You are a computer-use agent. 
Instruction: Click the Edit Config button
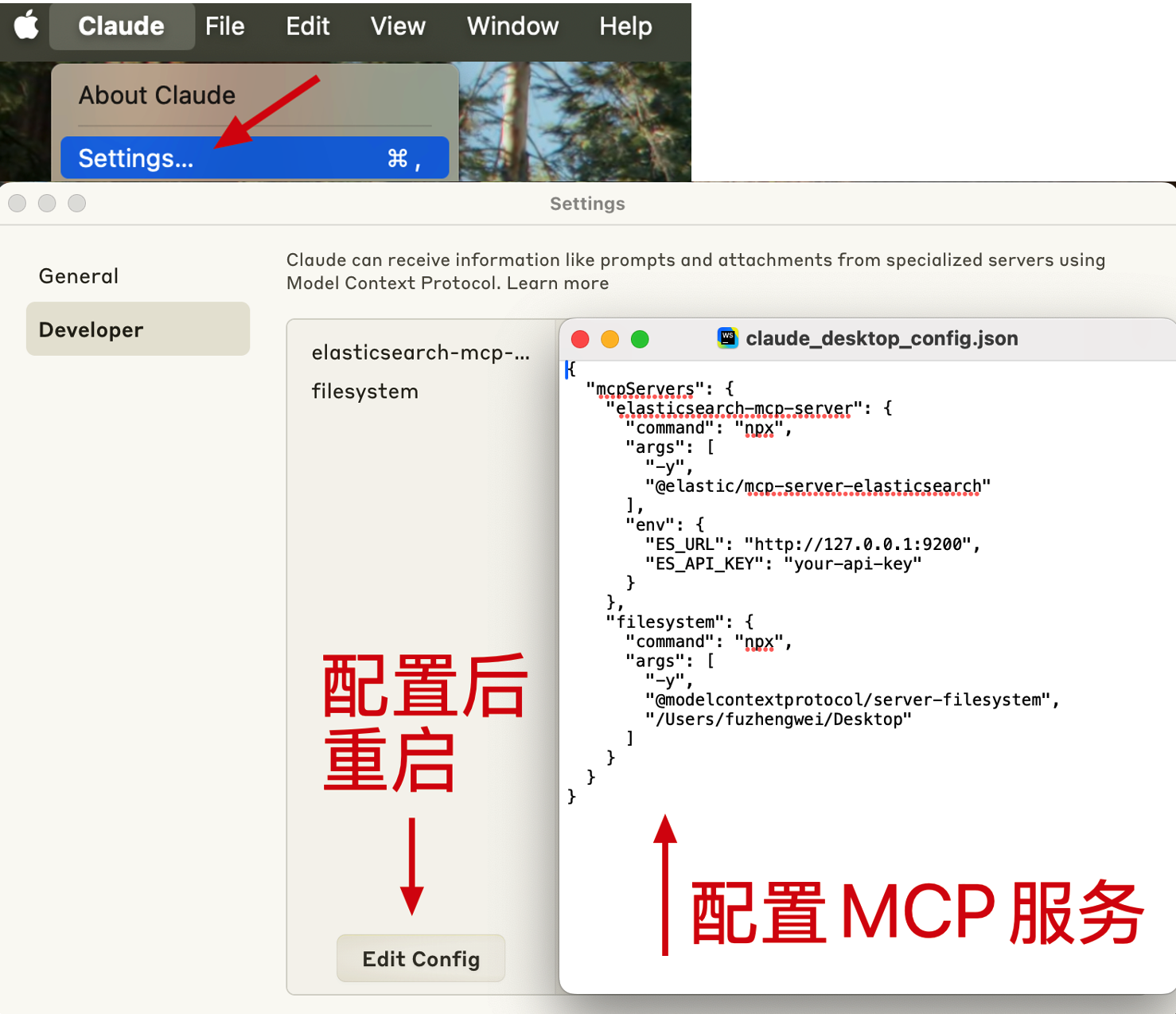pyautogui.click(x=421, y=958)
